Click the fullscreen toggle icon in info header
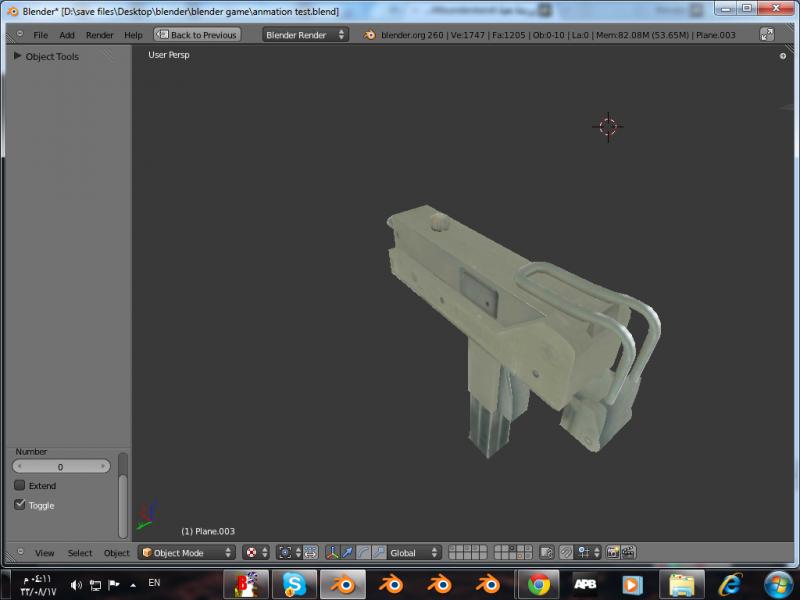Screen dimensions: 800x600 click(x=767, y=34)
